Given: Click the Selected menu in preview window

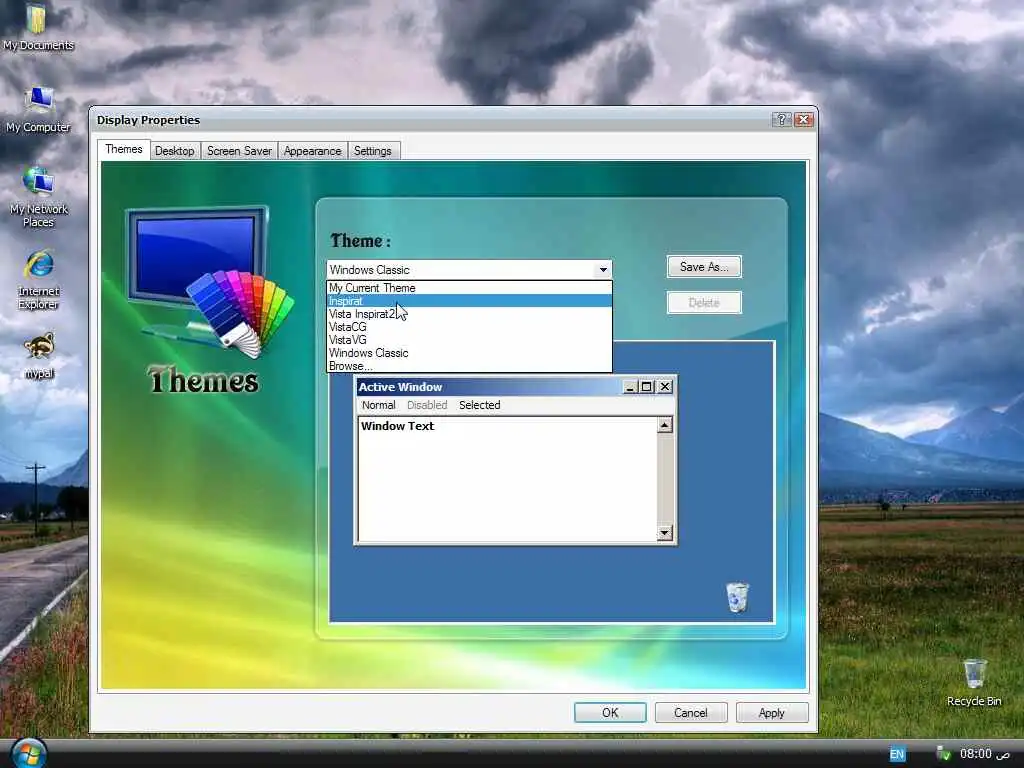Looking at the screenshot, I should point(479,405).
